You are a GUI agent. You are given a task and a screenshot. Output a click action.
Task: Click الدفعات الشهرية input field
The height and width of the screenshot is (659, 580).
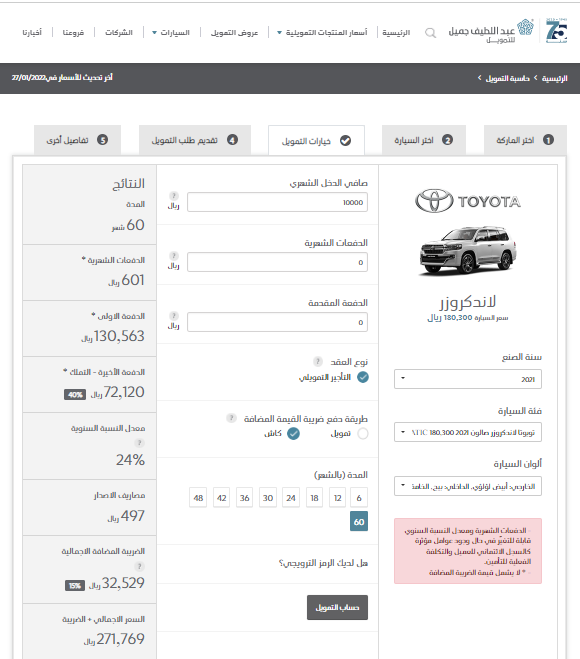pyautogui.click(x=277, y=262)
